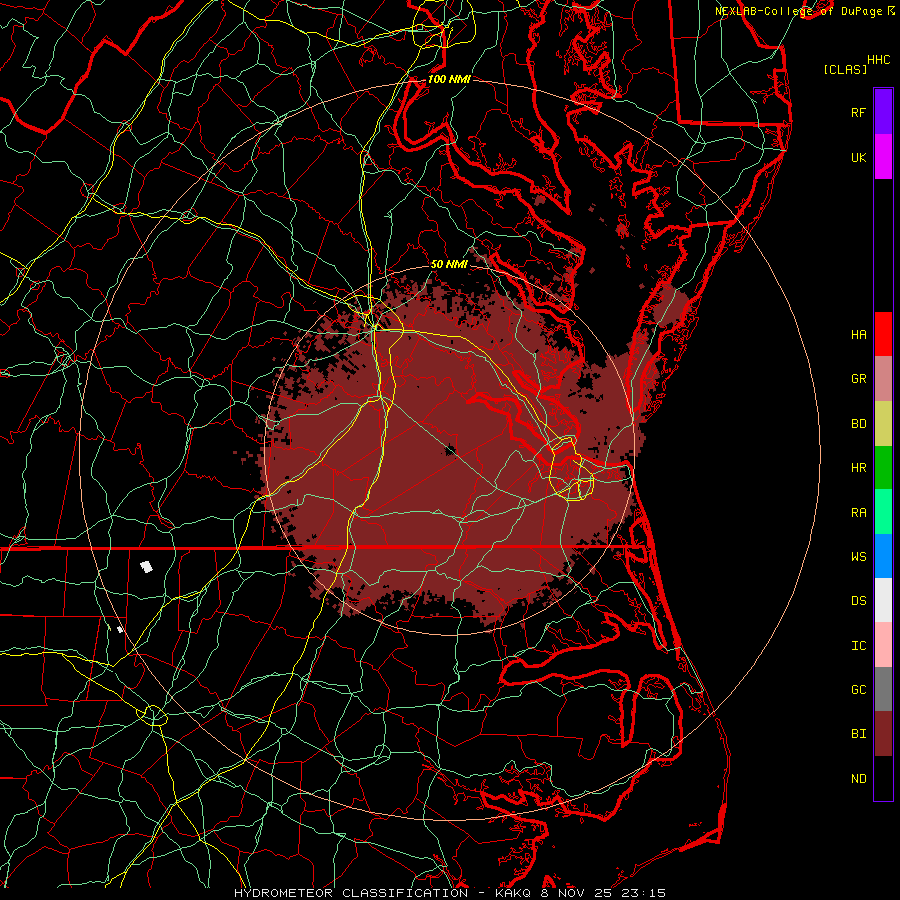Image resolution: width=900 pixels, height=900 pixels.
Task: Click the WS blue legend swatch
Action: [883, 556]
